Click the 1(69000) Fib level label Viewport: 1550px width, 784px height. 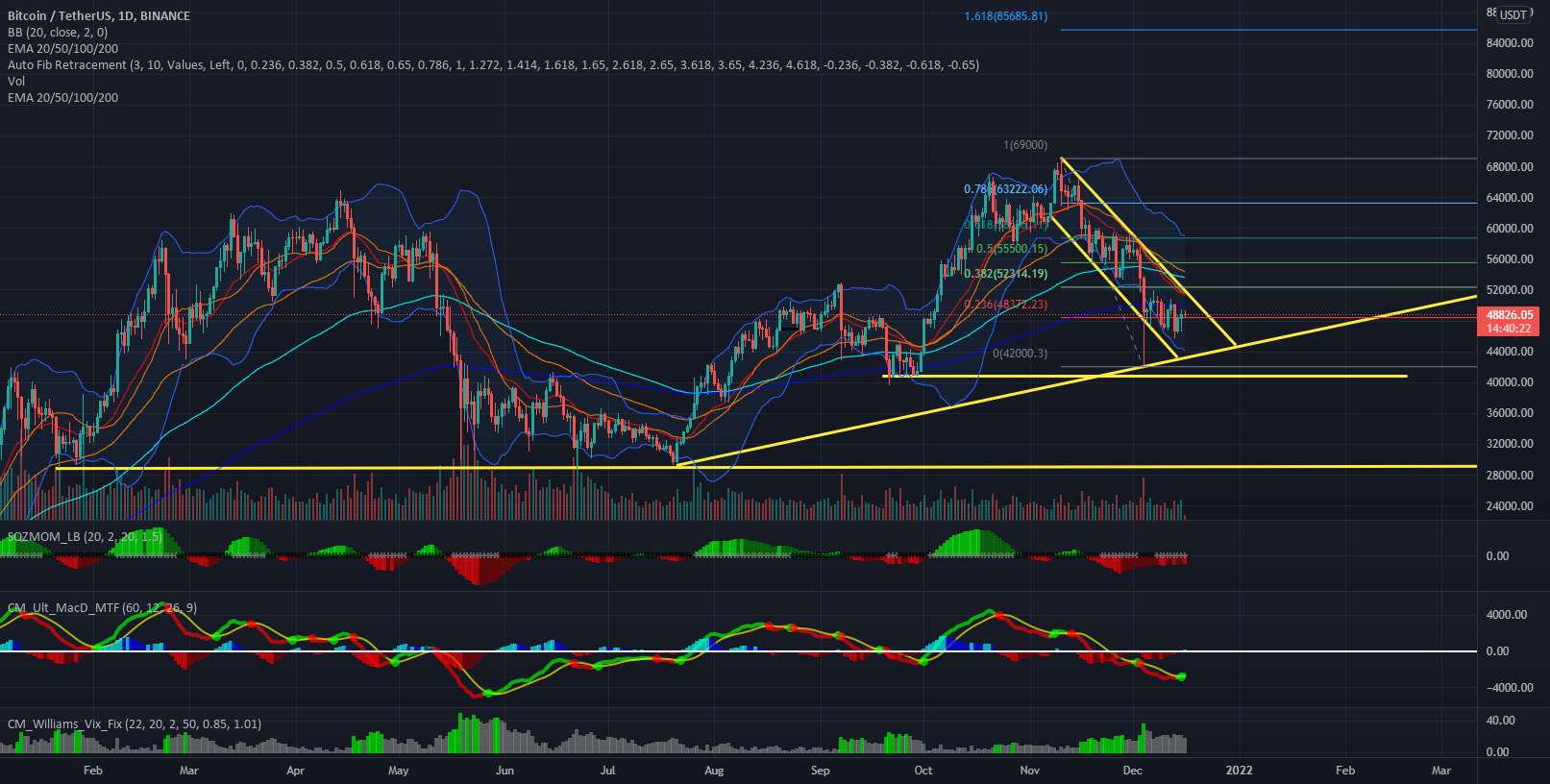1025,145
